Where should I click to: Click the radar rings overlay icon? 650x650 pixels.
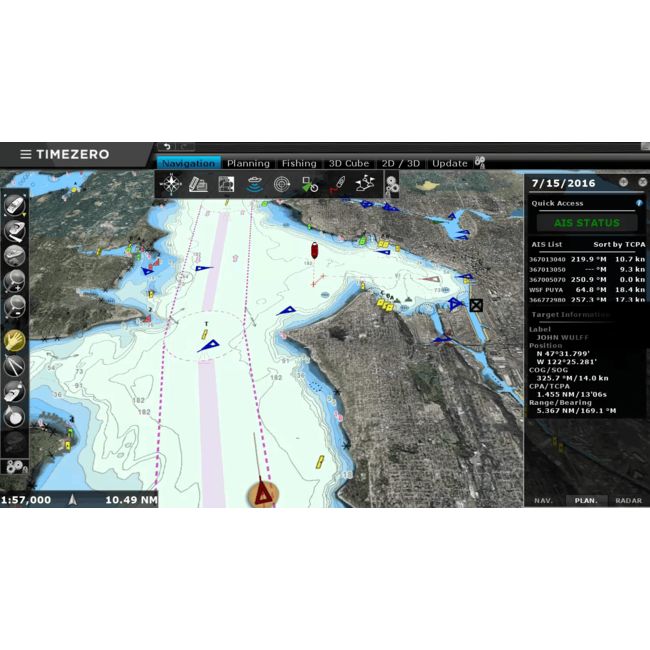click(x=282, y=184)
